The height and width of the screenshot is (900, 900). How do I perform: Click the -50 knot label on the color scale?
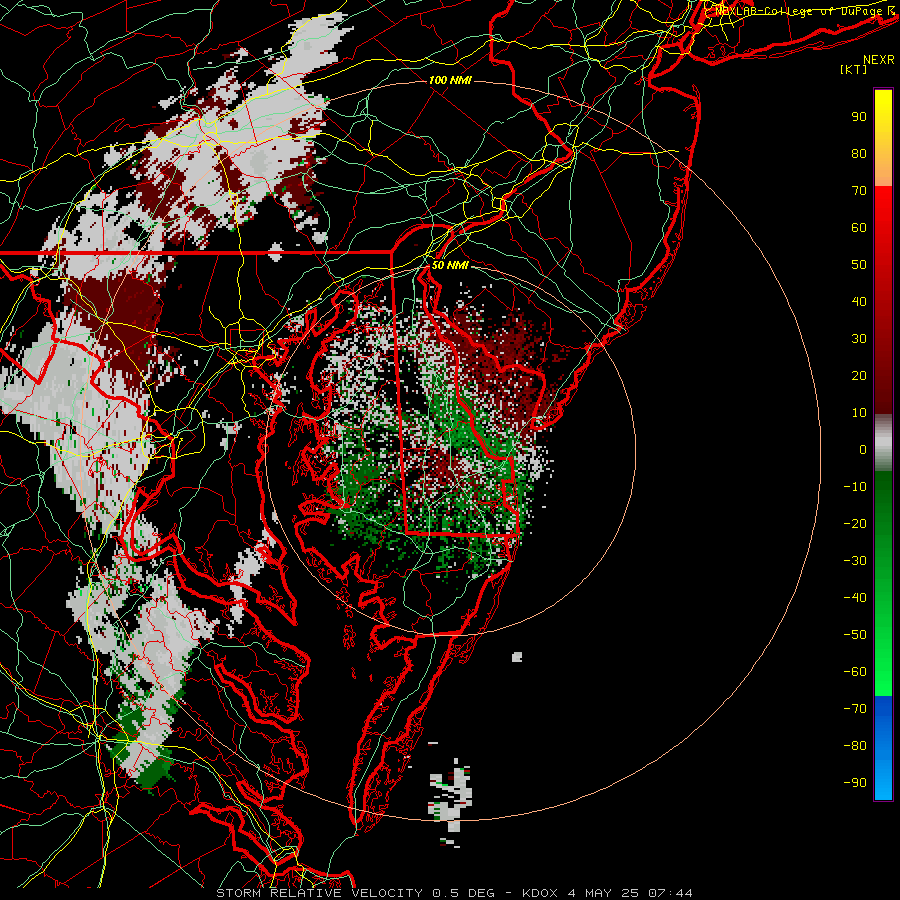coord(855,635)
